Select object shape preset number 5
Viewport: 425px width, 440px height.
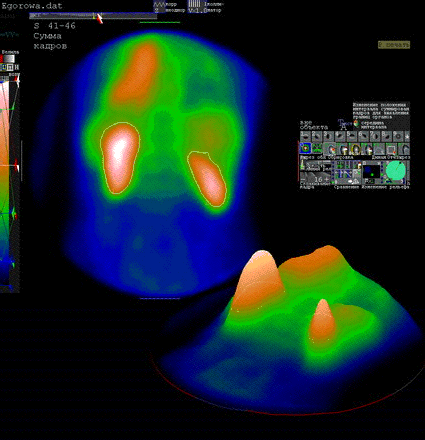click(x=352, y=136)
